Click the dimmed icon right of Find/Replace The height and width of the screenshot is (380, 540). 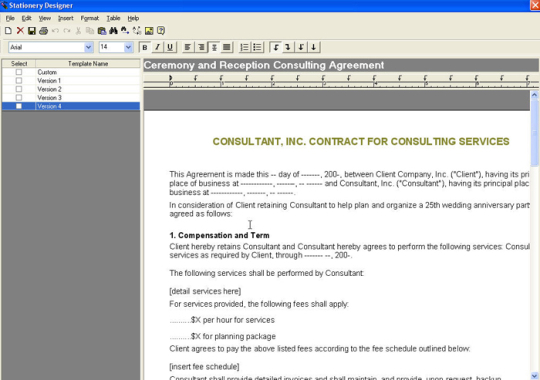pyautogui.click(x=137, y=31)
